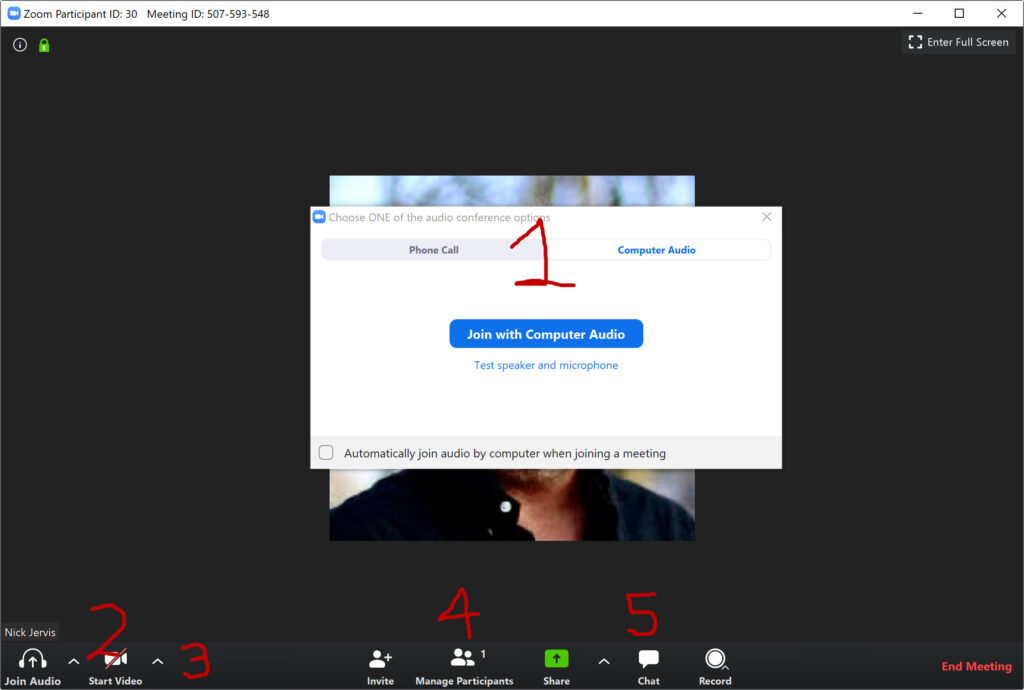Click End Meeting
Viewport: 1024px width, 690px height.
click(x=977, y=666)
